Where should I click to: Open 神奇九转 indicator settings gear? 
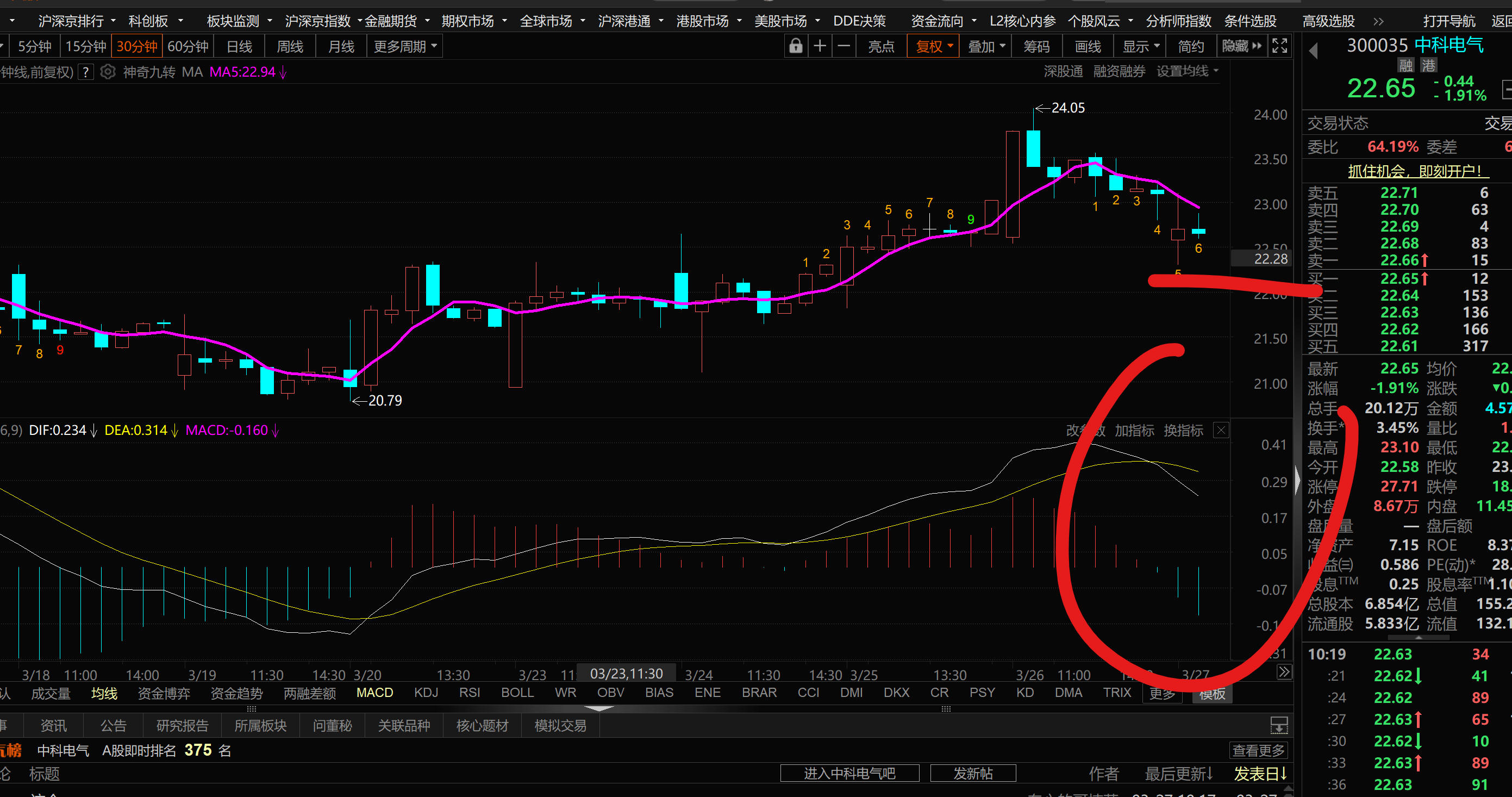(108, 72)
